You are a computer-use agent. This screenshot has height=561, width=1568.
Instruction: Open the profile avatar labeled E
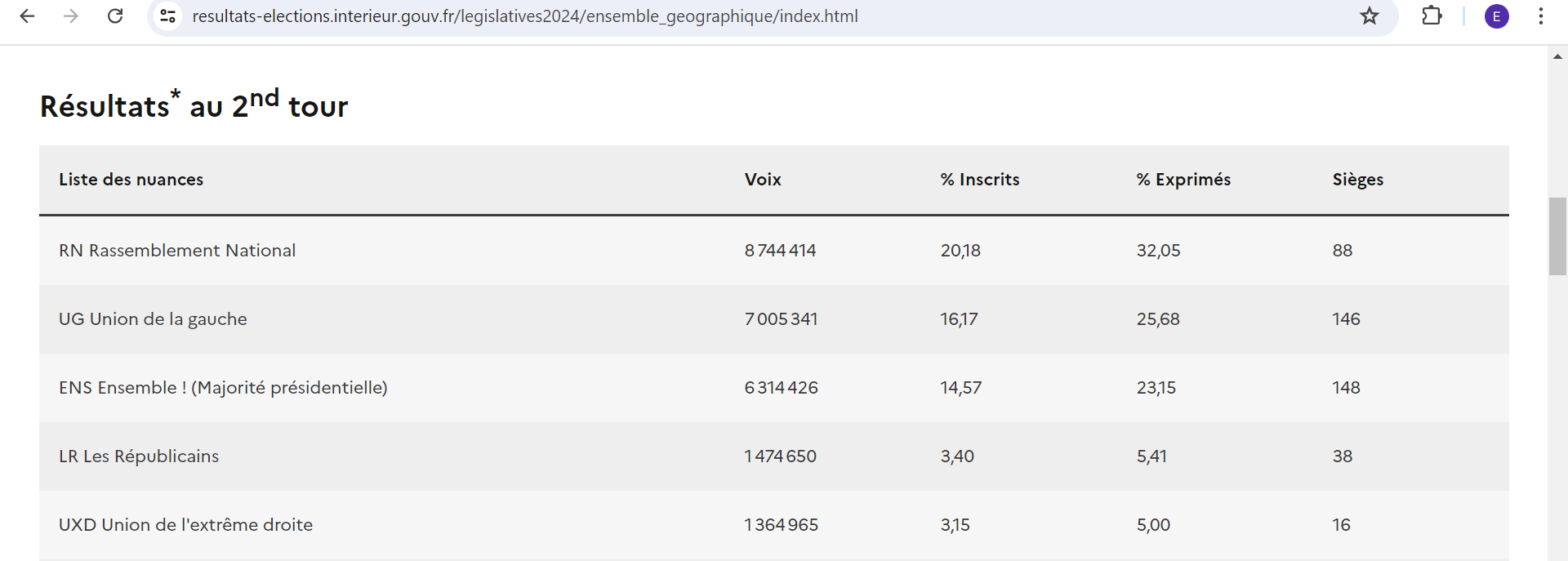click(x=1497, y=16)
